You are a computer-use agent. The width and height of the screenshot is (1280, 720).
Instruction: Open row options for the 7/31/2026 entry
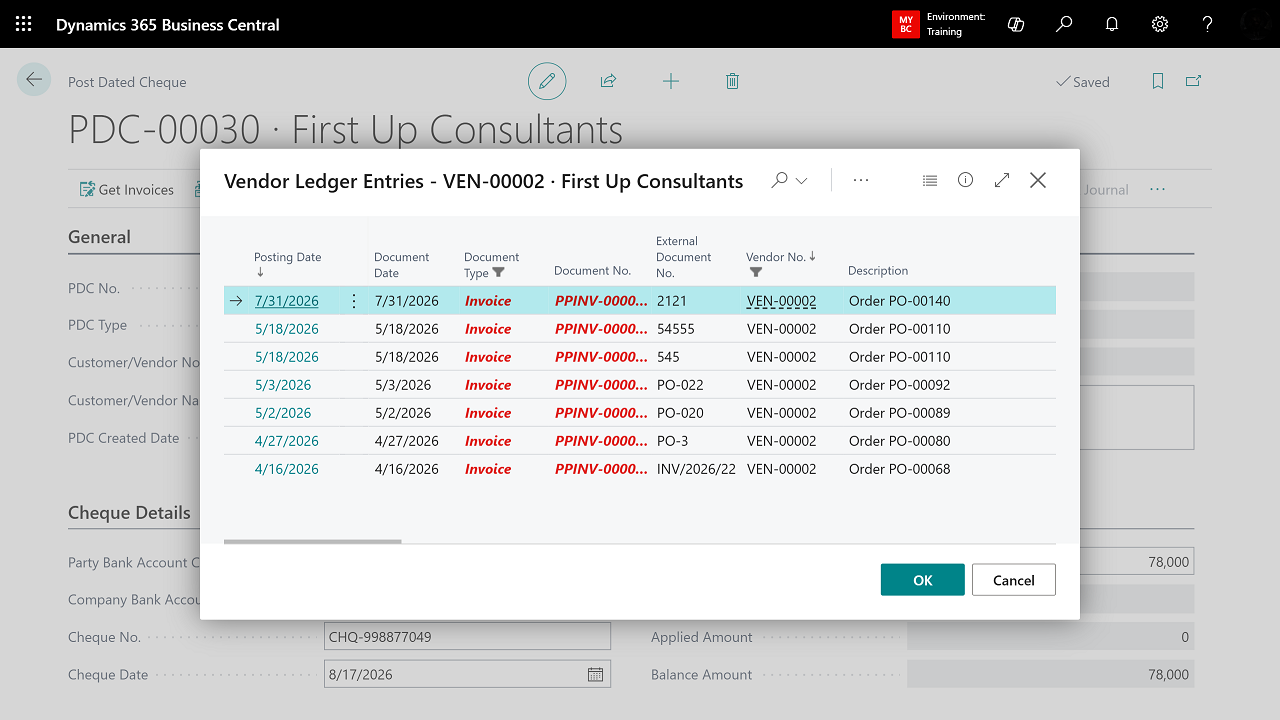(354, 301)
